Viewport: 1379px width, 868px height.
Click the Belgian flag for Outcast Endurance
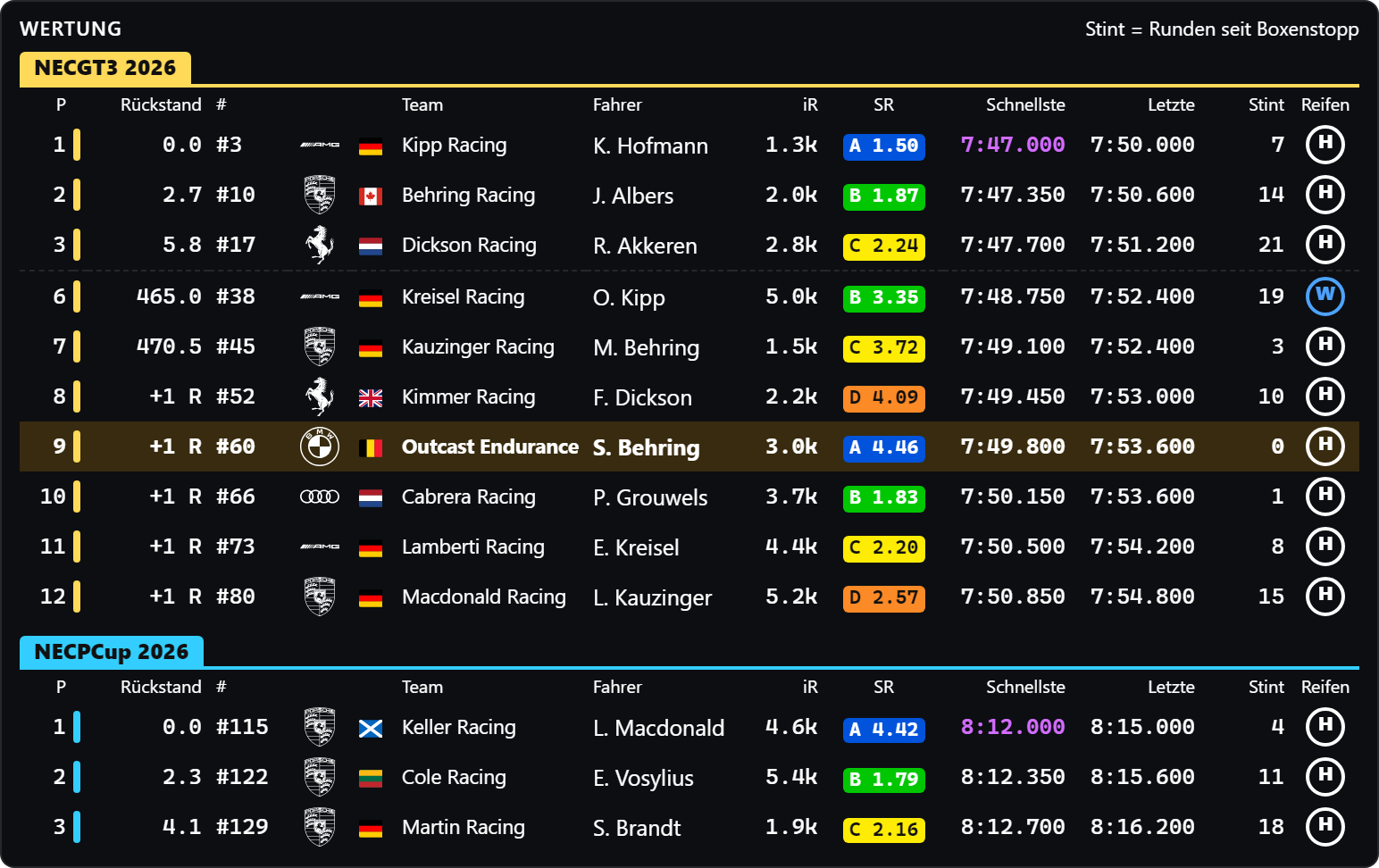tap(371, 447)
